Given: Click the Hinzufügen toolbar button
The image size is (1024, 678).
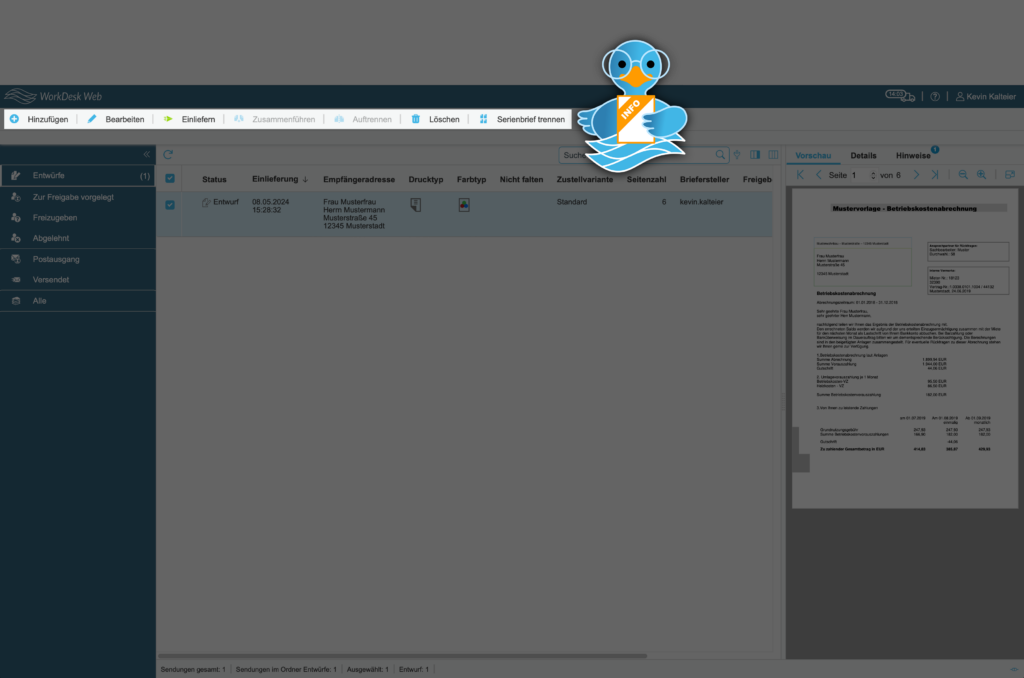Looking at the screenshot, I should (39, 119).
